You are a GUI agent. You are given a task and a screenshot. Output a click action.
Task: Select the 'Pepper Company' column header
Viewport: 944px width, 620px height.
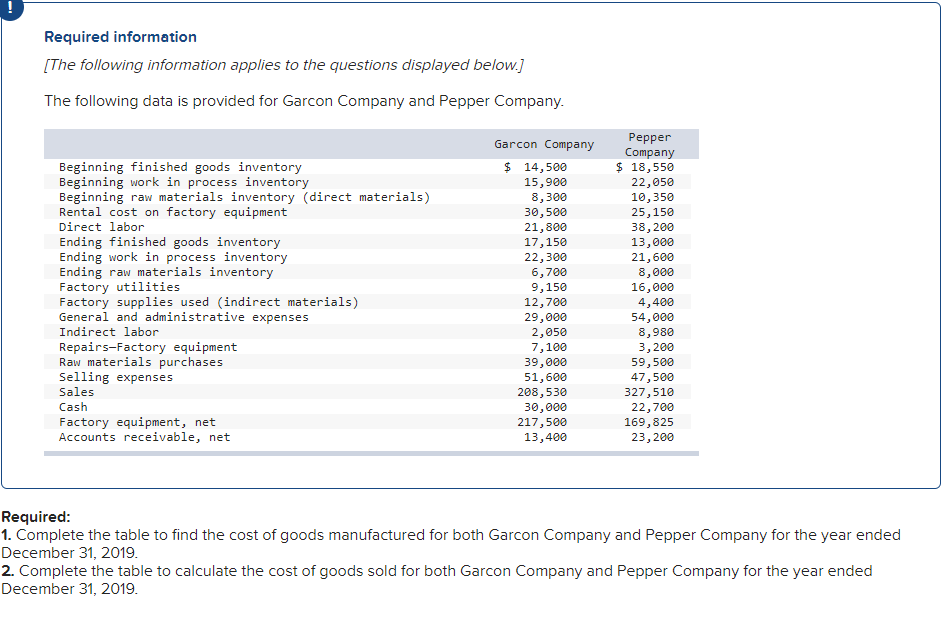649,144
